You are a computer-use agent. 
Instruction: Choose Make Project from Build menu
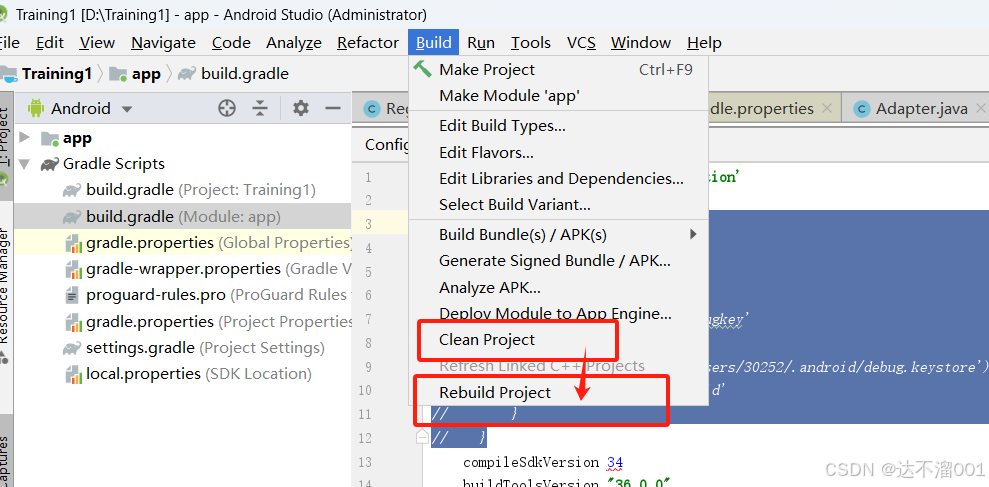(559, 69)
